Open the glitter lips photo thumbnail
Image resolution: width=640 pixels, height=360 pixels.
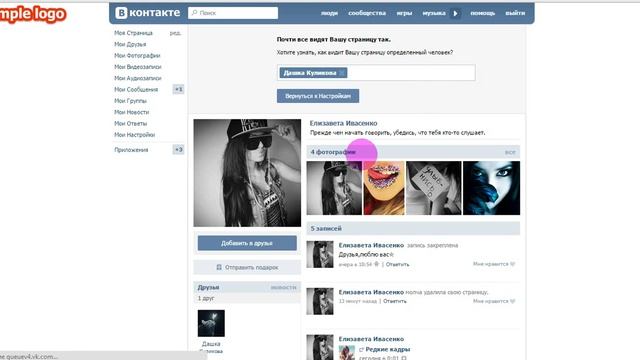click(384, 188)
